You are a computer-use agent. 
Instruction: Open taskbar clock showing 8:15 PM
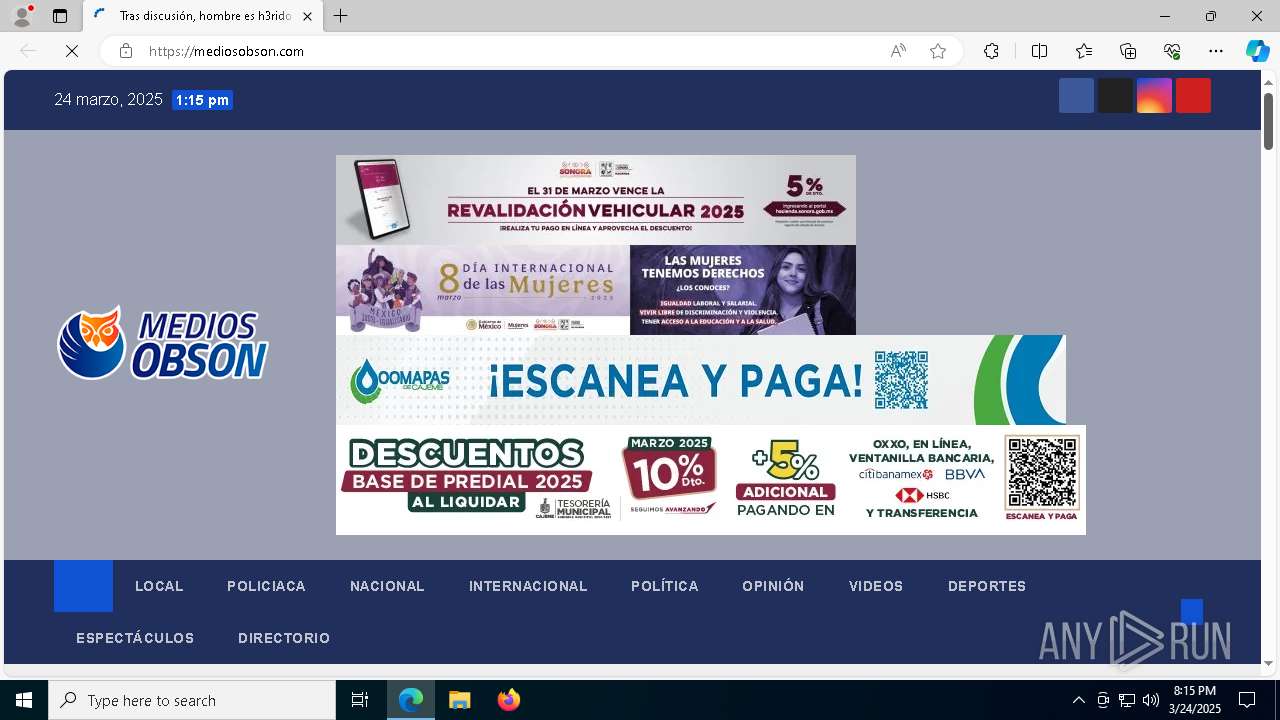point(1195,700)
